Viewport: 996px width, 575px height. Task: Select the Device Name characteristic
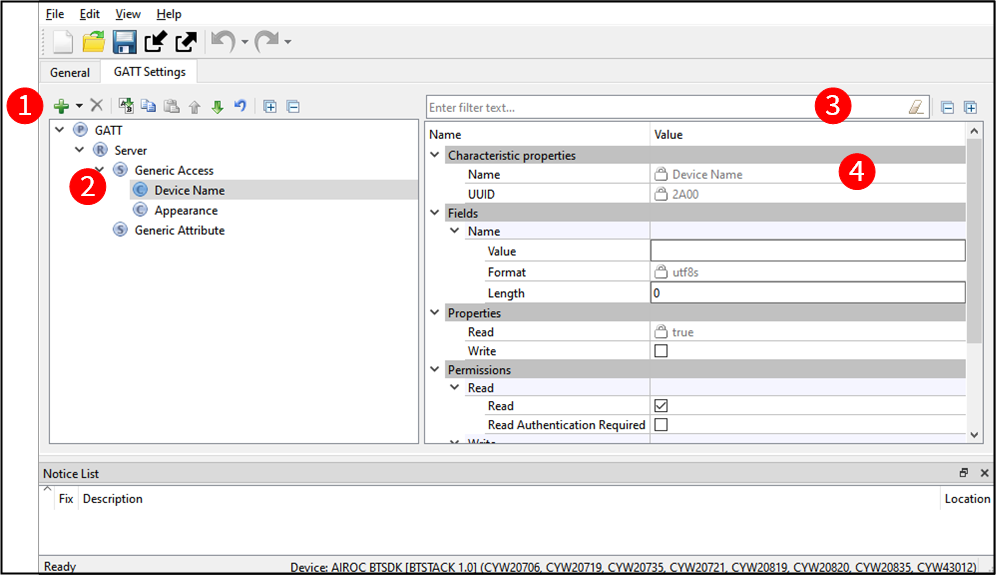(189, 190)
